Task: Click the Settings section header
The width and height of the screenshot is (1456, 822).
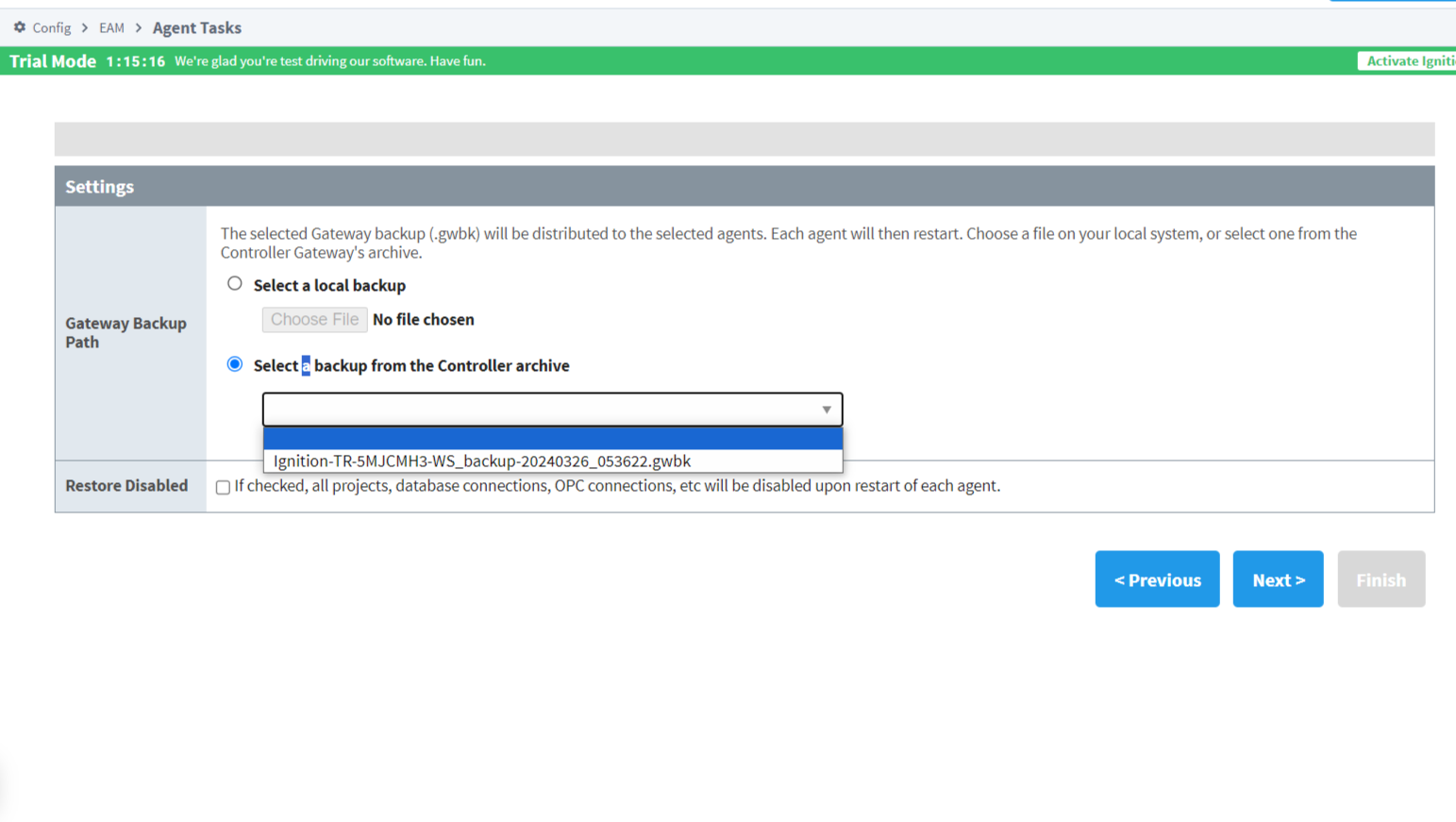Action: (745, 187)
